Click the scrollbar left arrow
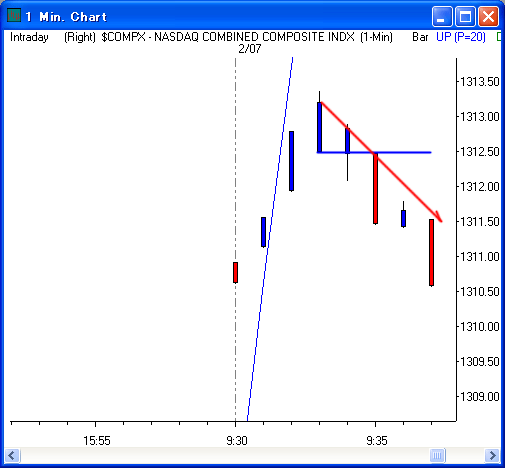The height and width of the screenshot is (468, 505). pos(12,455)
